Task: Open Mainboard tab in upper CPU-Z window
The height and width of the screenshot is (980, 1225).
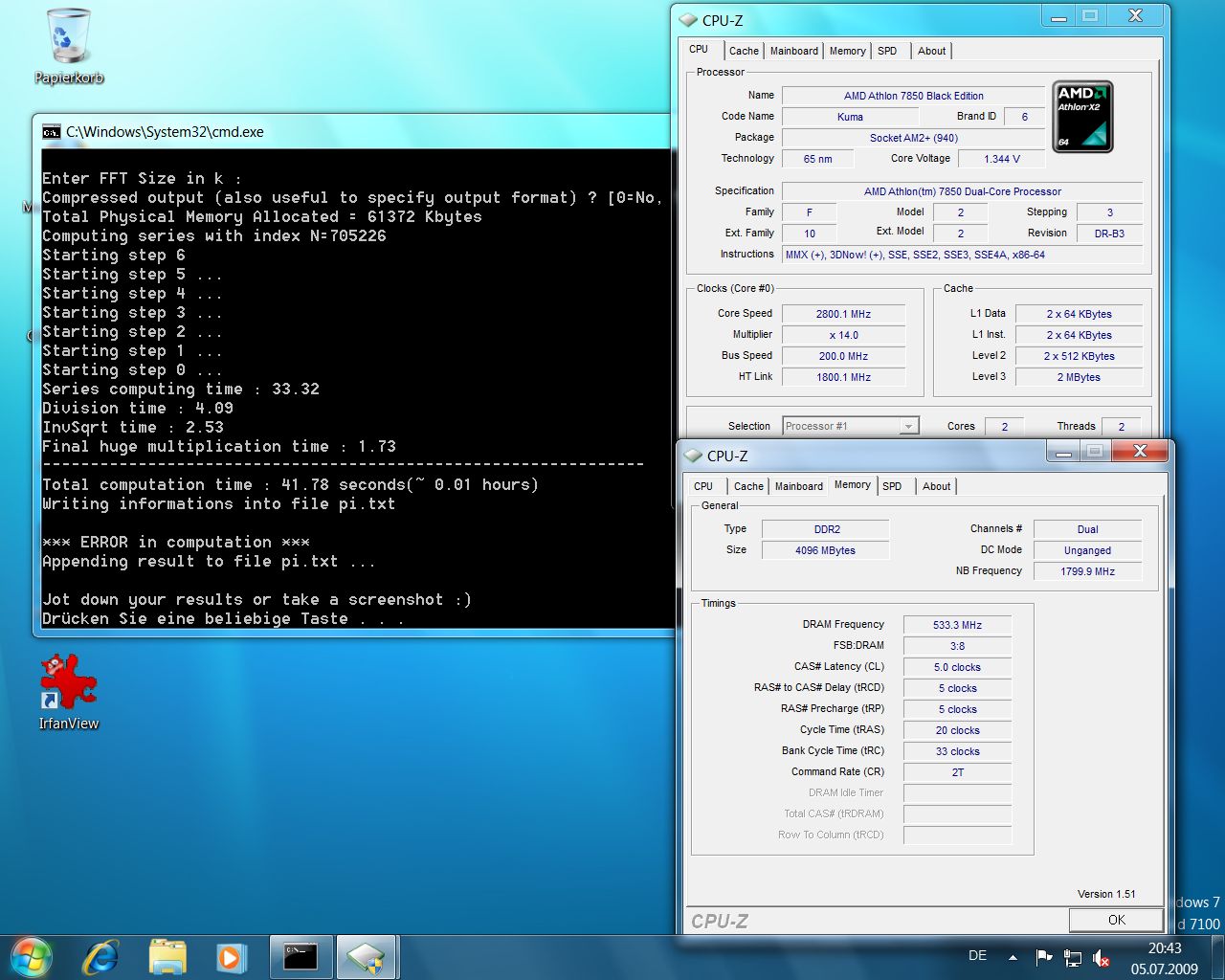Action: click(x=794, y=52)
